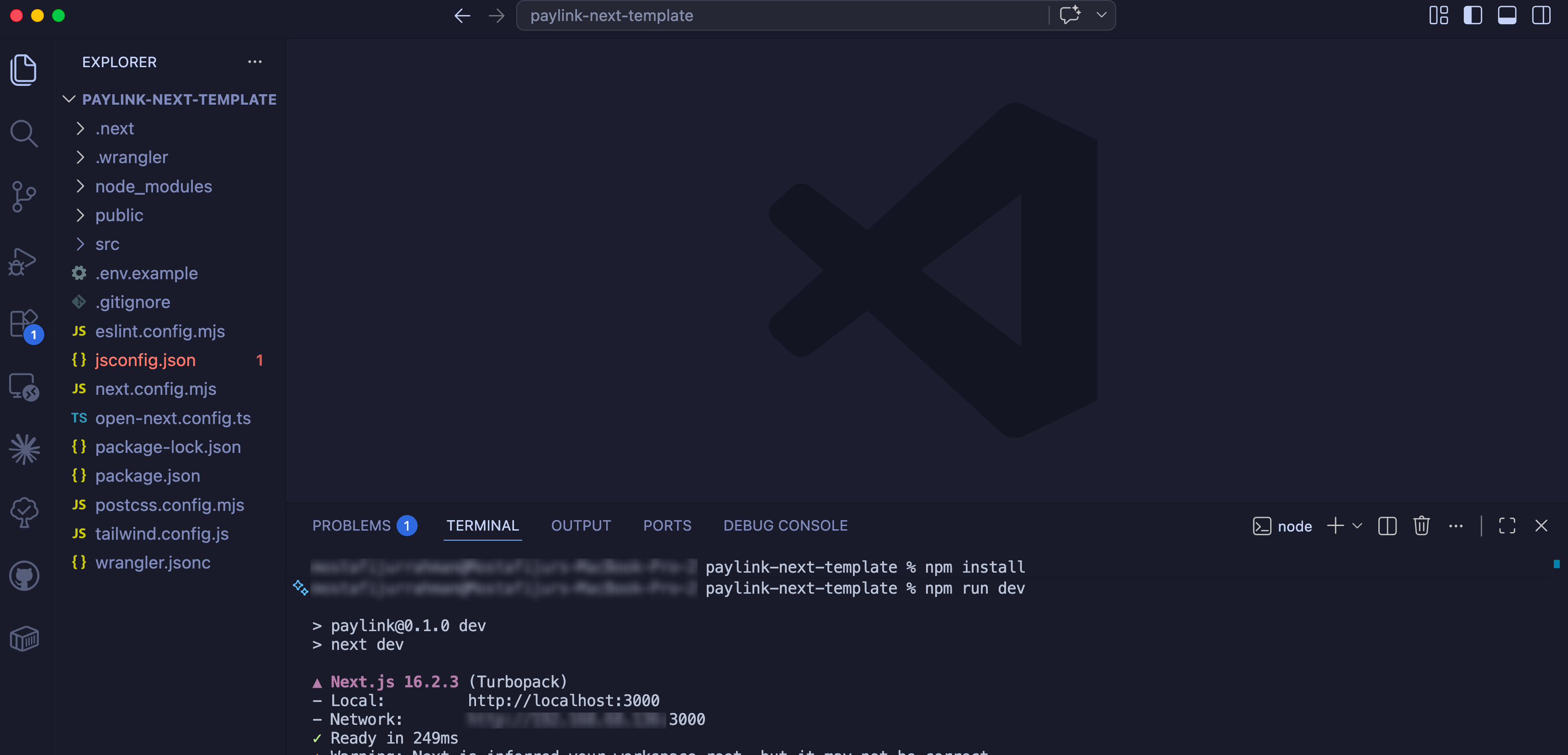This screenshot has height=755, width=1568.
Task: Open the Search view in activity bar
Action: pyautogui.click(x=24, y=133)
